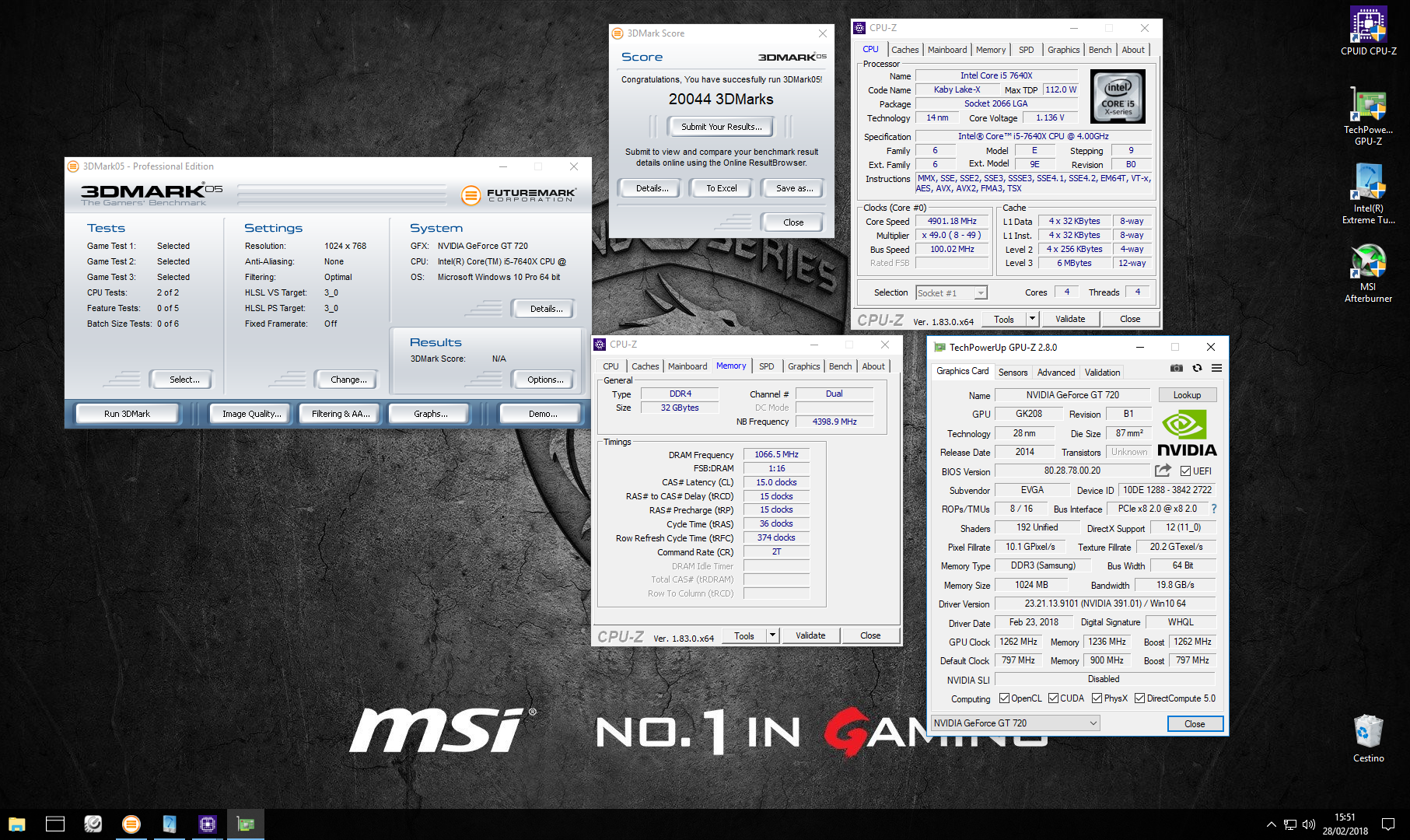
Task: Click Details... in the 3DMark05 System panel
Action: tap(546, 309)
